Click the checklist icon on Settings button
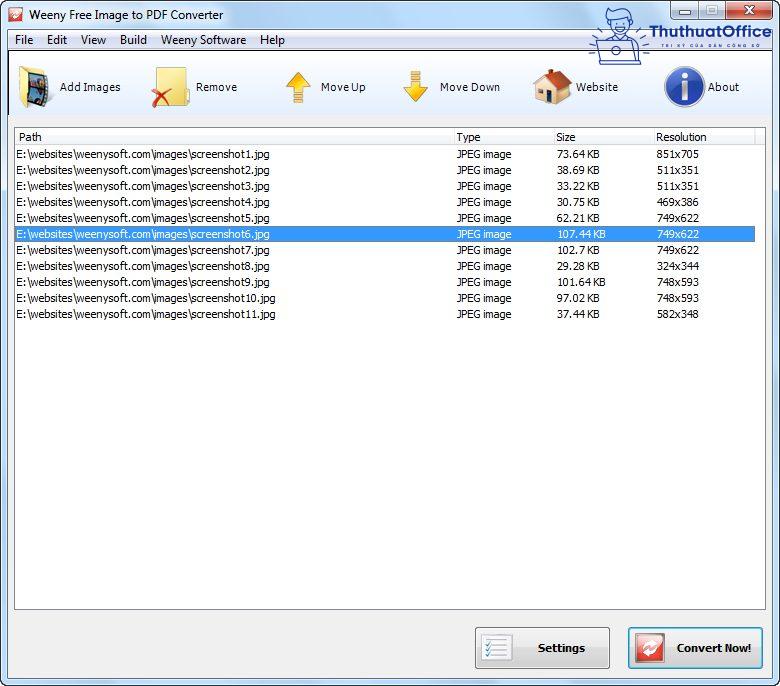780x686 pixels. click(496, 648)
